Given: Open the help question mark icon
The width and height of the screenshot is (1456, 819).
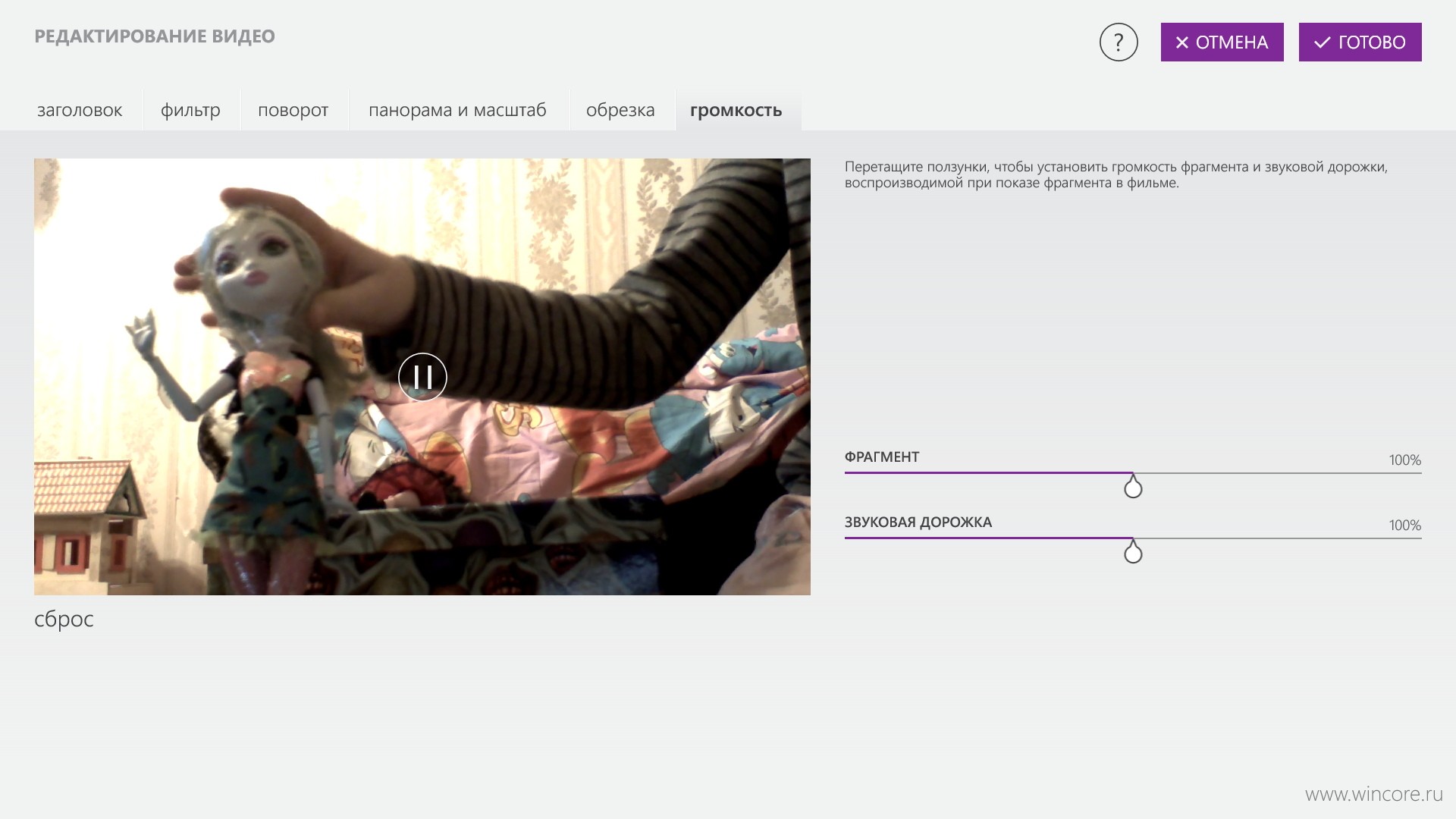Looking at the screenshot, I should point(1119,42).
